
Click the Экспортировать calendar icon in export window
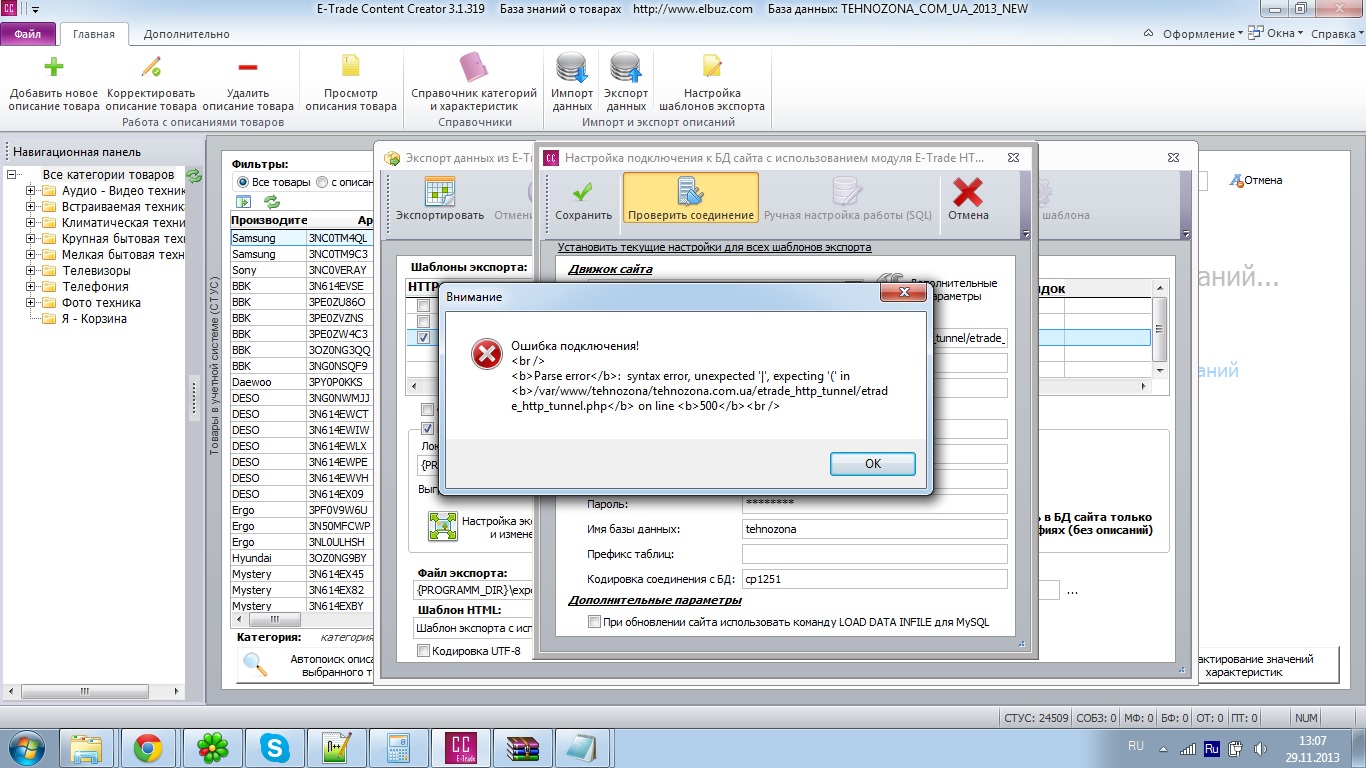coord(440,191)
